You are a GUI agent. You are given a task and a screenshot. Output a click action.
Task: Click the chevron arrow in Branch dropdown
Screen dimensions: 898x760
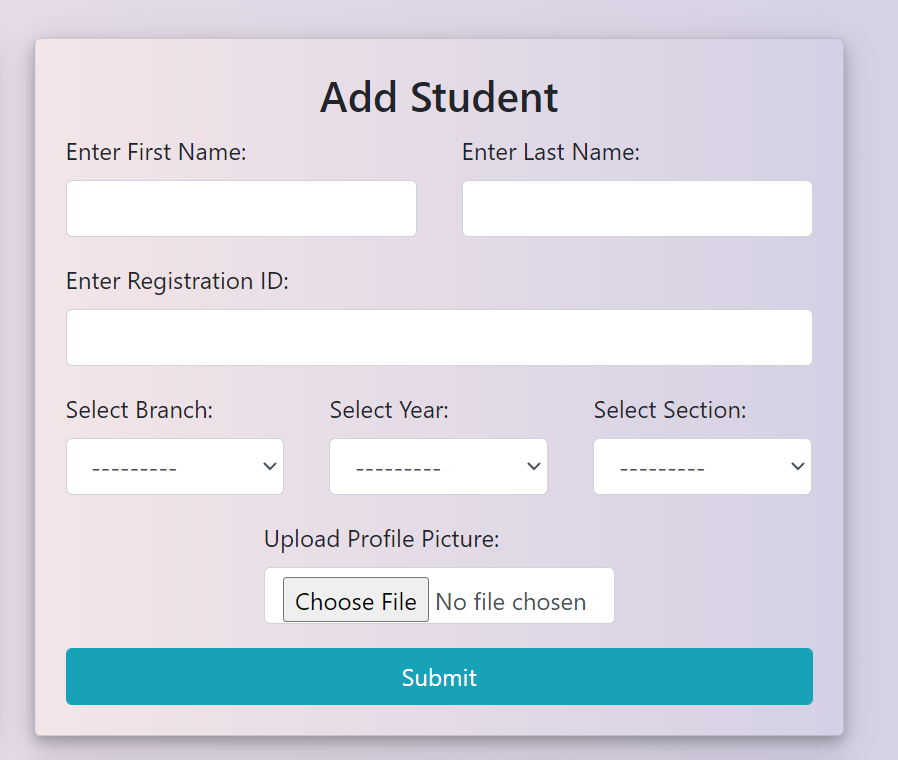coord(269,467)
